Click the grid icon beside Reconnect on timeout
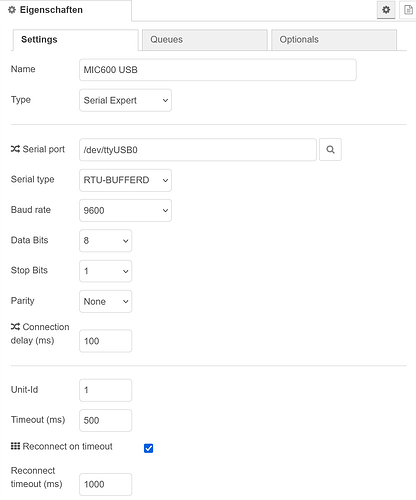 coord(15,446)
